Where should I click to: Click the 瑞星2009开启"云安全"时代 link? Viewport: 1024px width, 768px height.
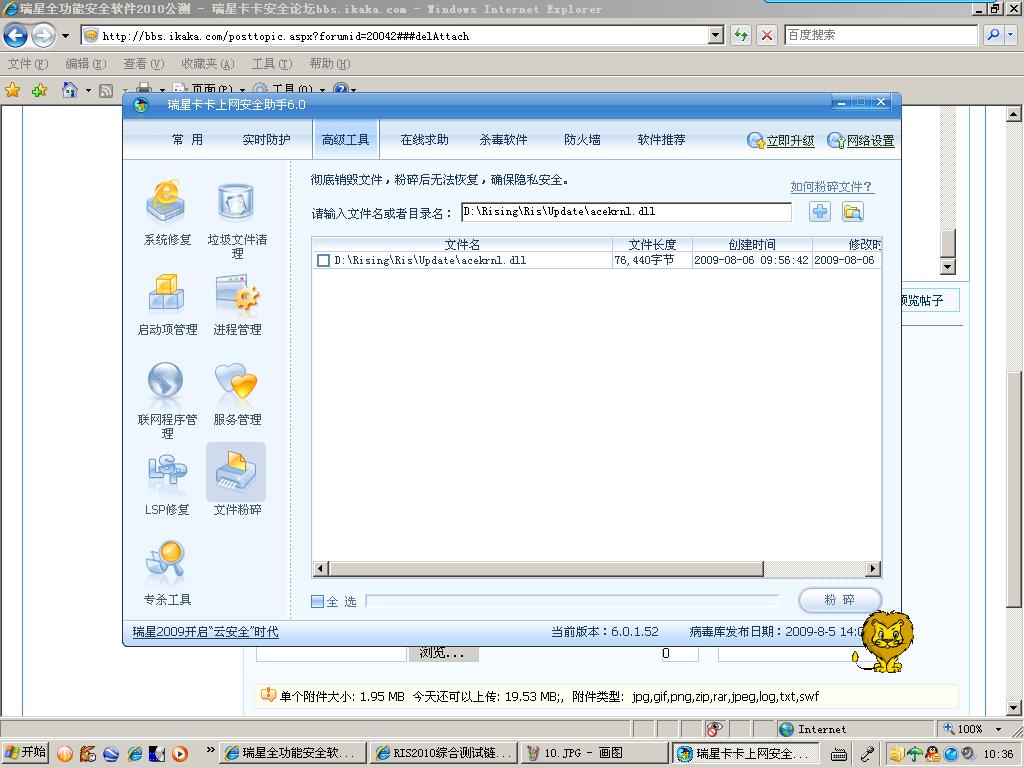[x=205, y=632]
